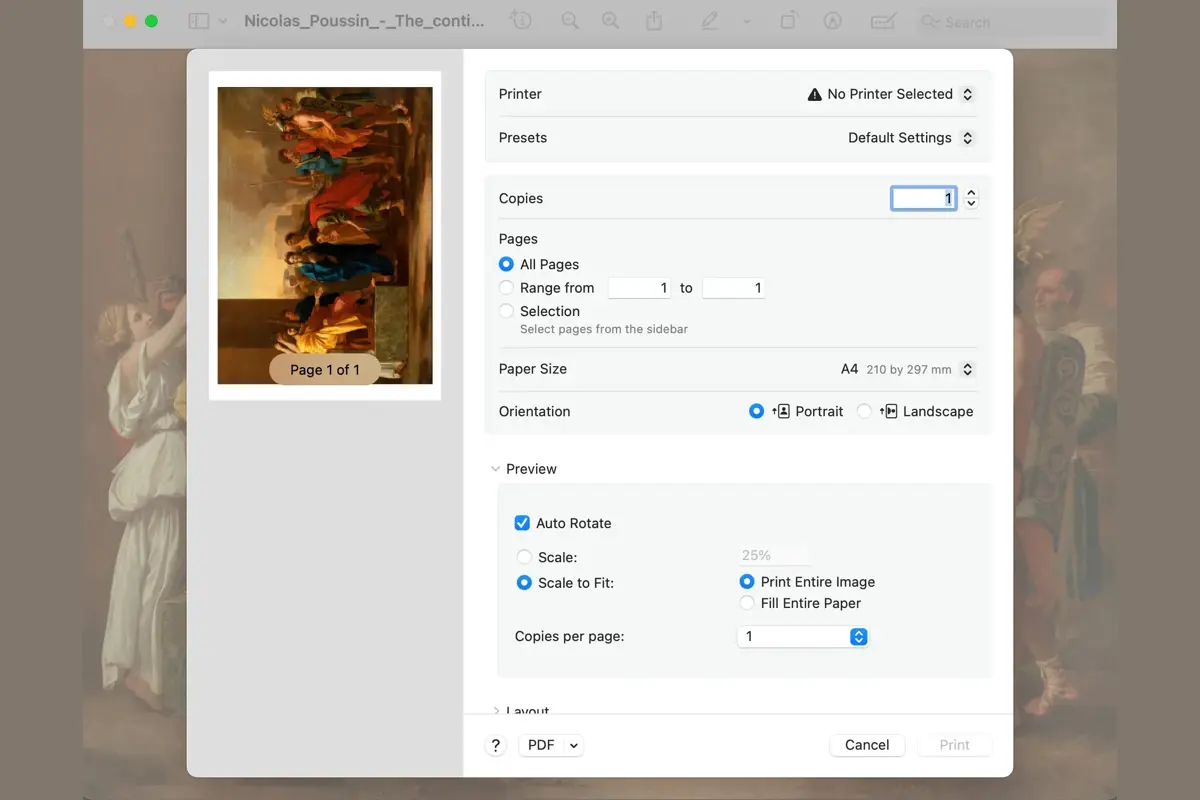Click the page preview thumbnail
1200x800 pixels.
pos(325,236)
